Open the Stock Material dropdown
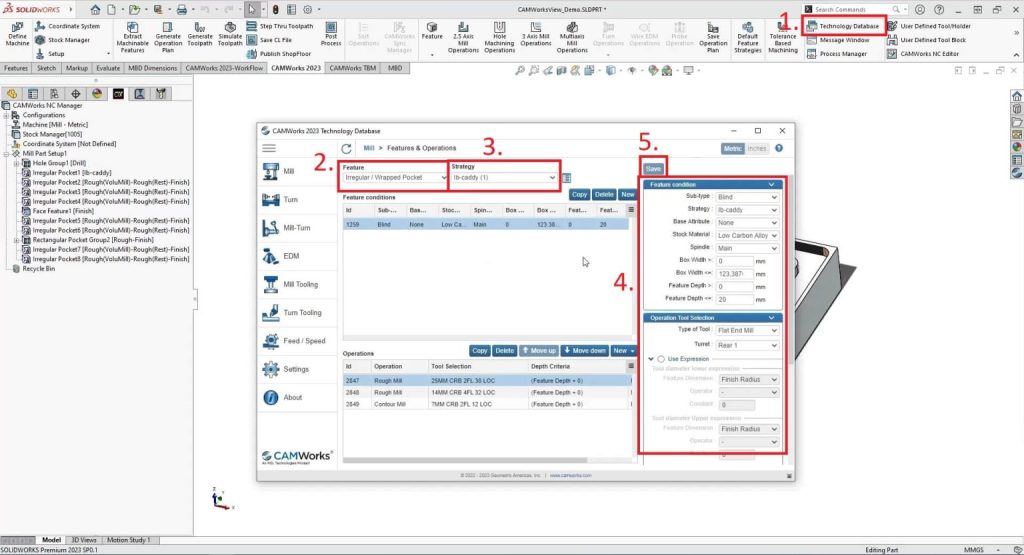This screenshot has width=1024, height=555. pos(747,236)
